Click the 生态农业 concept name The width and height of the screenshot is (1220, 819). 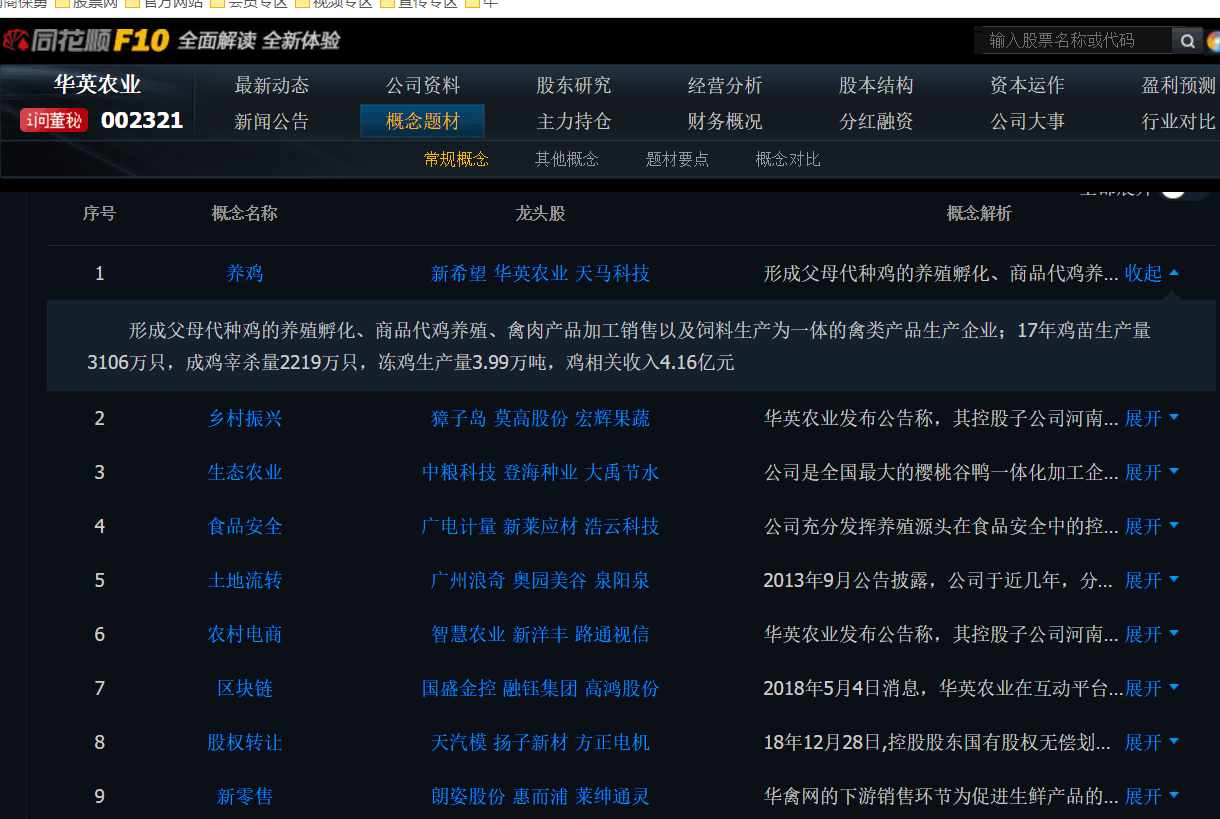point(245,472)
